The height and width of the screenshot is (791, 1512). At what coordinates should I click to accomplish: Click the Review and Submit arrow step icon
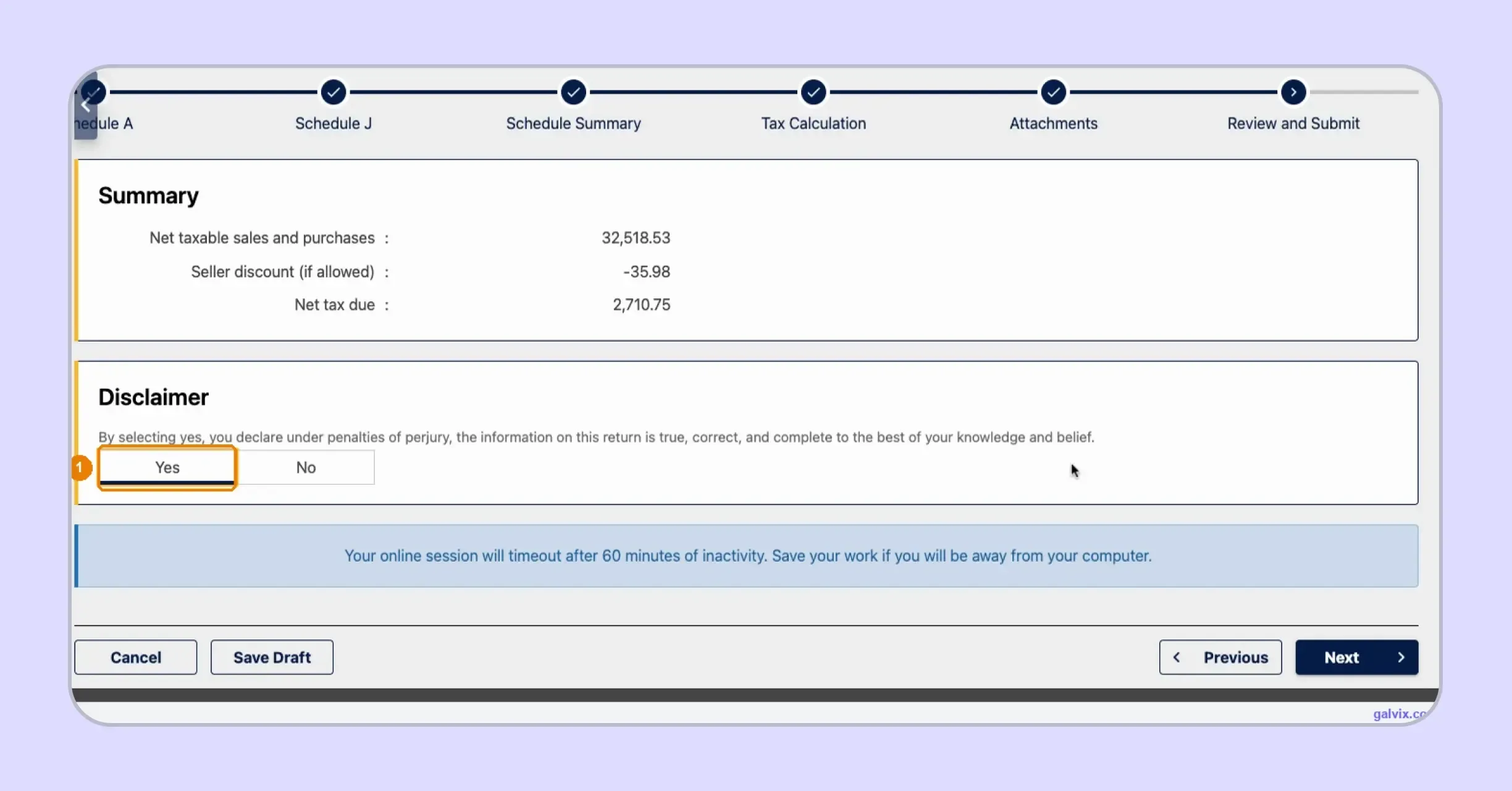pos(1293,93)
